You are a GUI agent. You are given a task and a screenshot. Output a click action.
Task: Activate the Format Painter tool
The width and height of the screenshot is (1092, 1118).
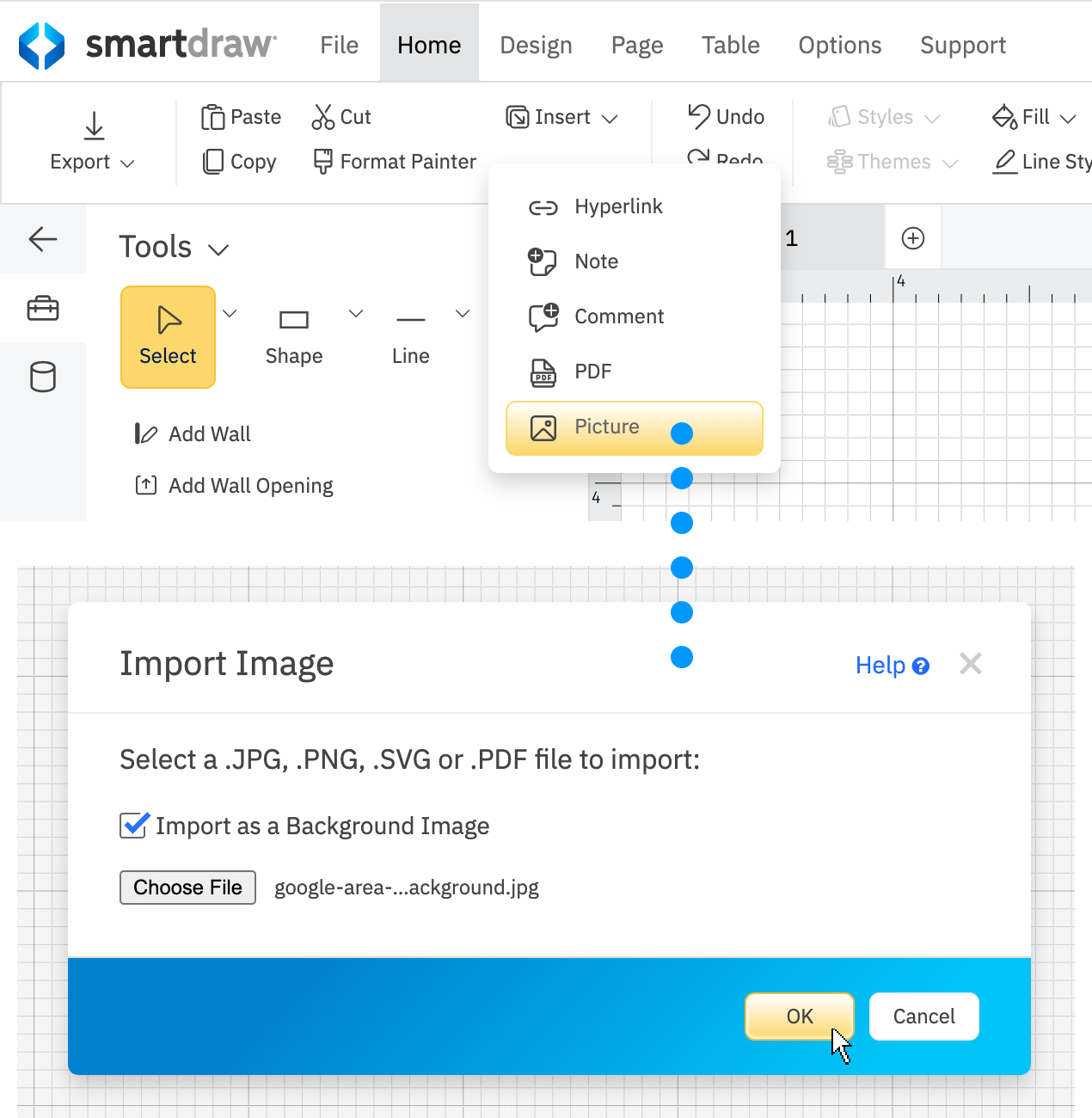tap(322, 161)
